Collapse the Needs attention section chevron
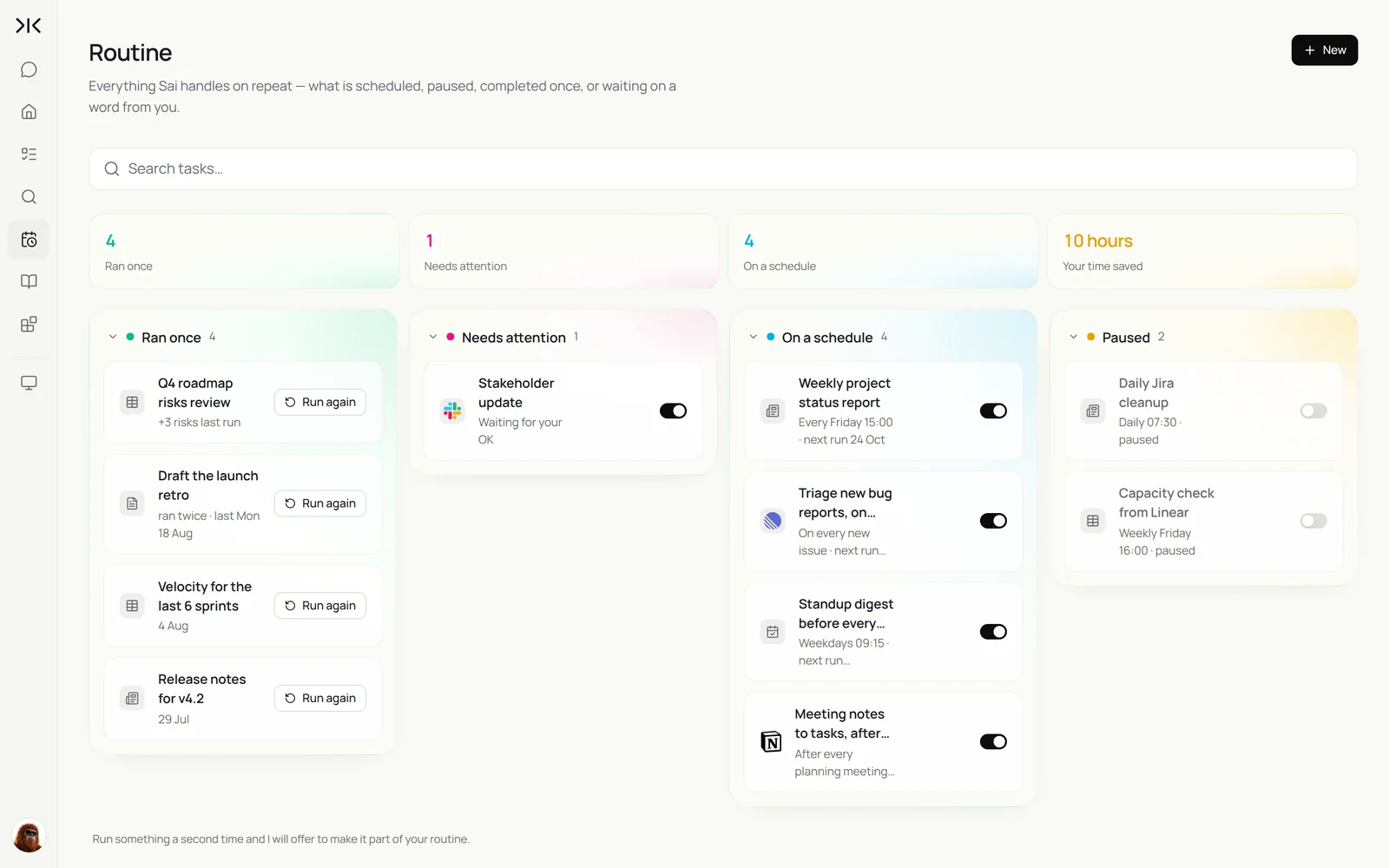1389x868 pixels. [x=433, y=337]
